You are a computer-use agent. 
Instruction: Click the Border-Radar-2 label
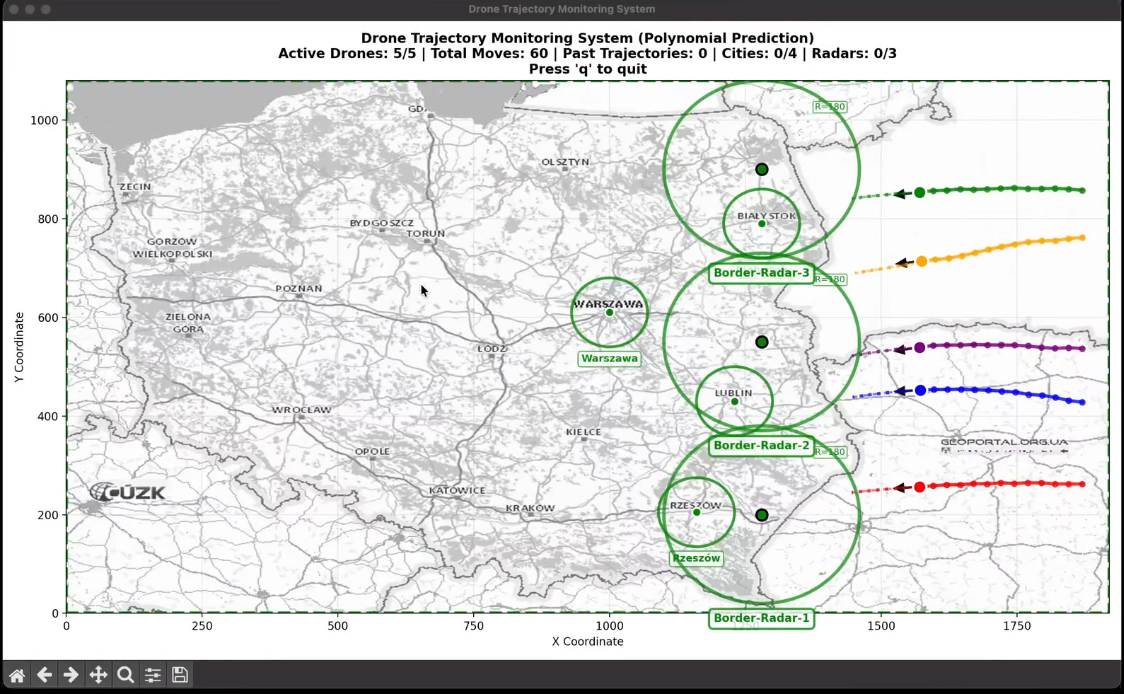pyautogui.click(x=761, y=445)
